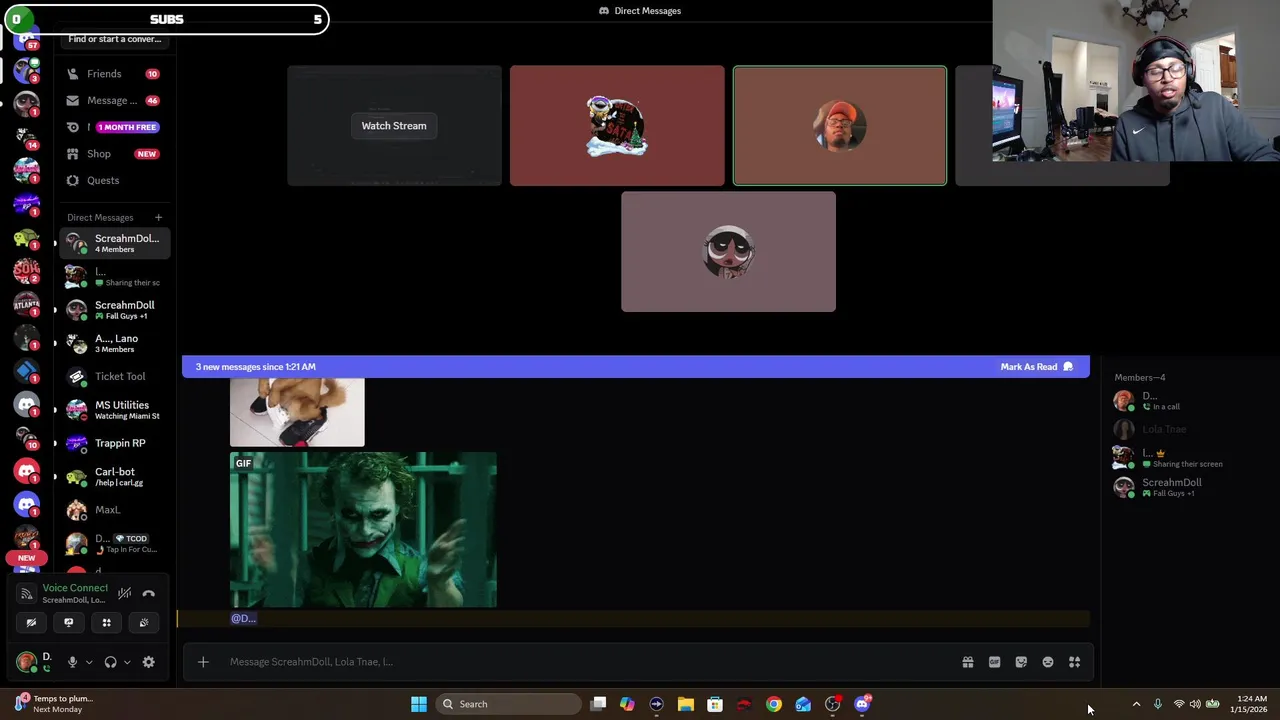Open File Explorer from the taskbar
The height and width of the screenshot is (720, 1280).
pyautogui.click(x=686, y=704)
